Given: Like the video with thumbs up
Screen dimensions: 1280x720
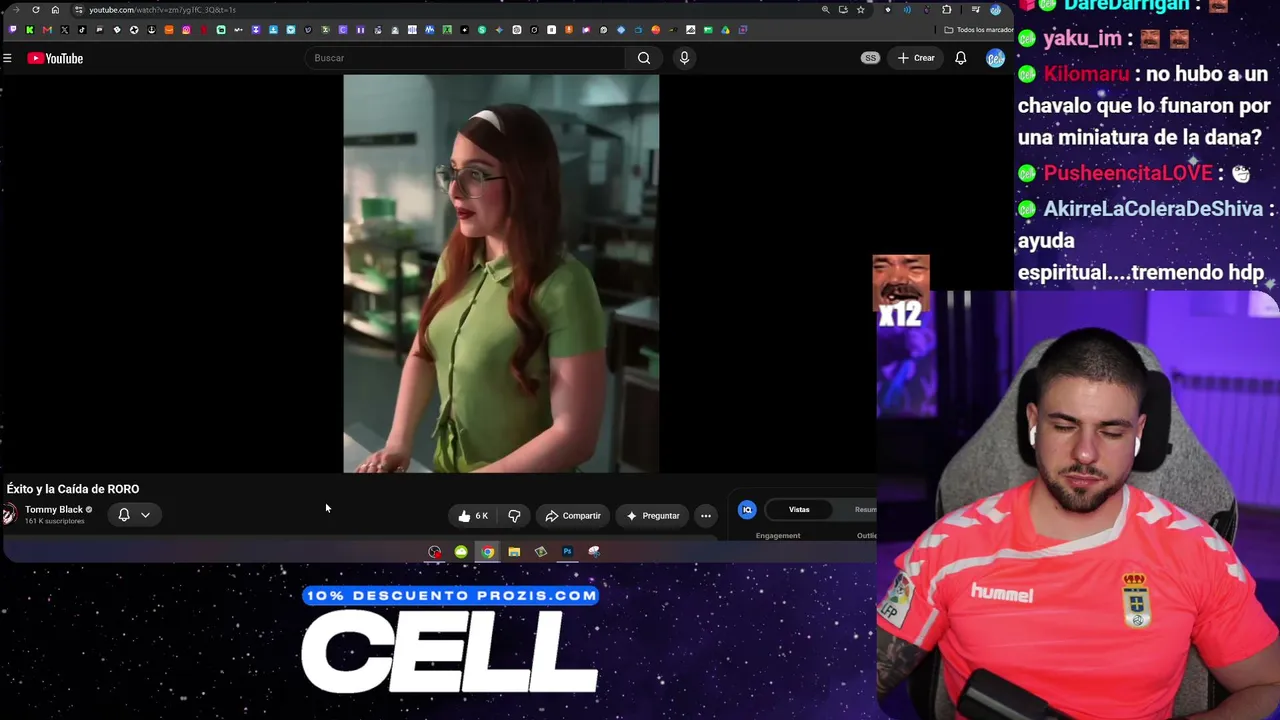Looking at the screenshot, I should point(472,516).
